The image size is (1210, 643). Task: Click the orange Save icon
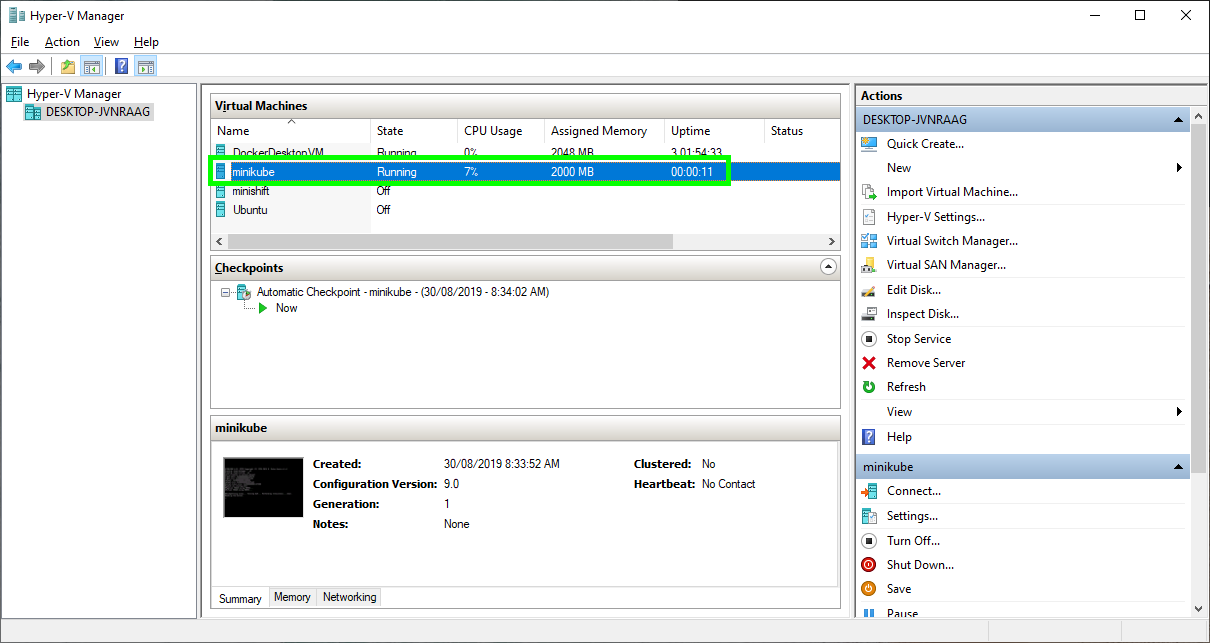[869, 589]
